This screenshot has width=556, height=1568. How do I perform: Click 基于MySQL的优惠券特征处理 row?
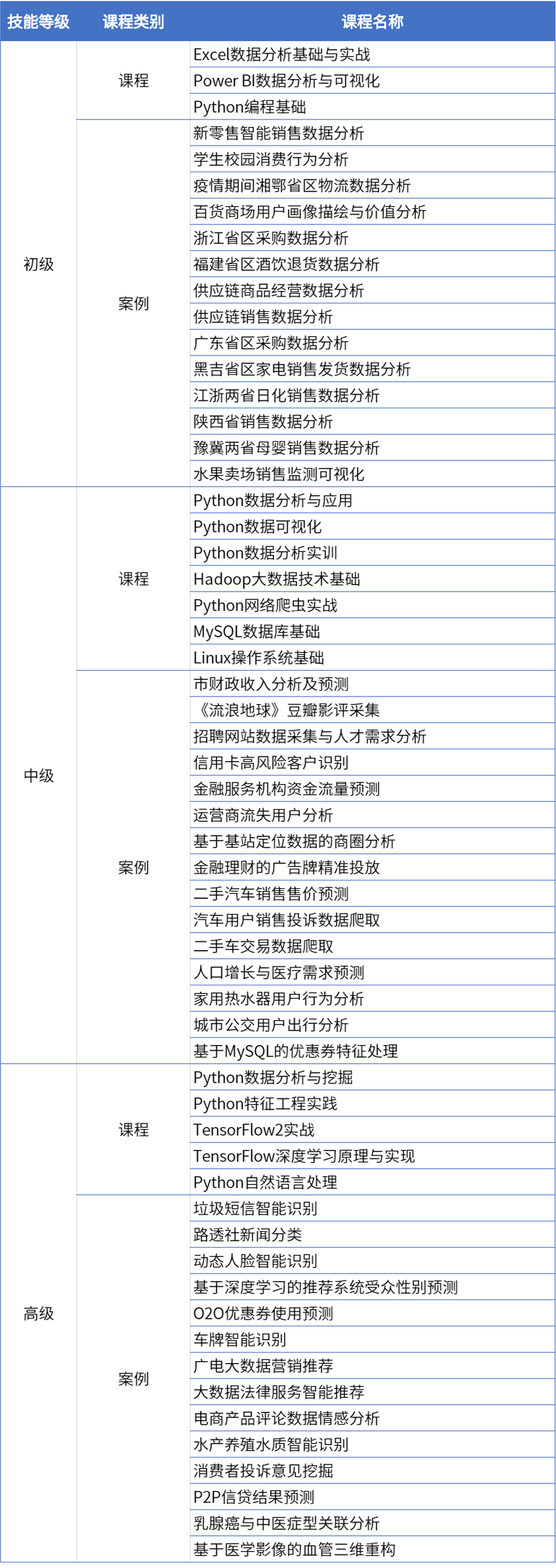373,1051
